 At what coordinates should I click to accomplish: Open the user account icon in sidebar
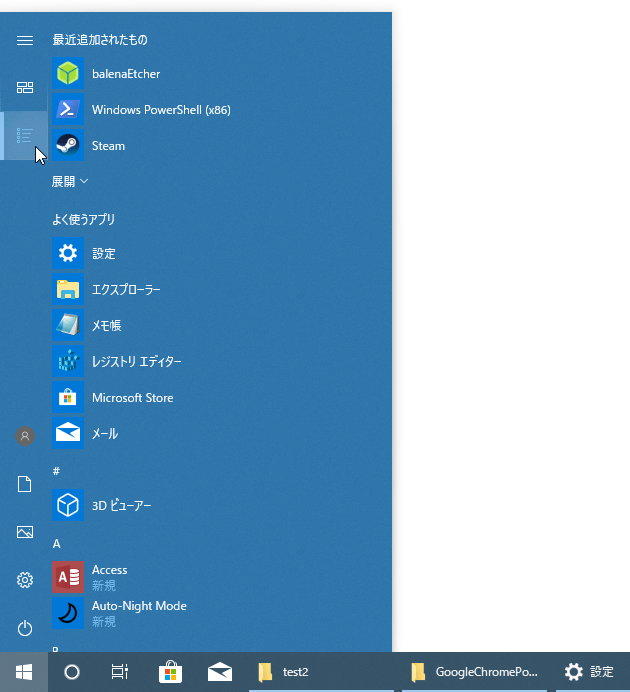25,436
